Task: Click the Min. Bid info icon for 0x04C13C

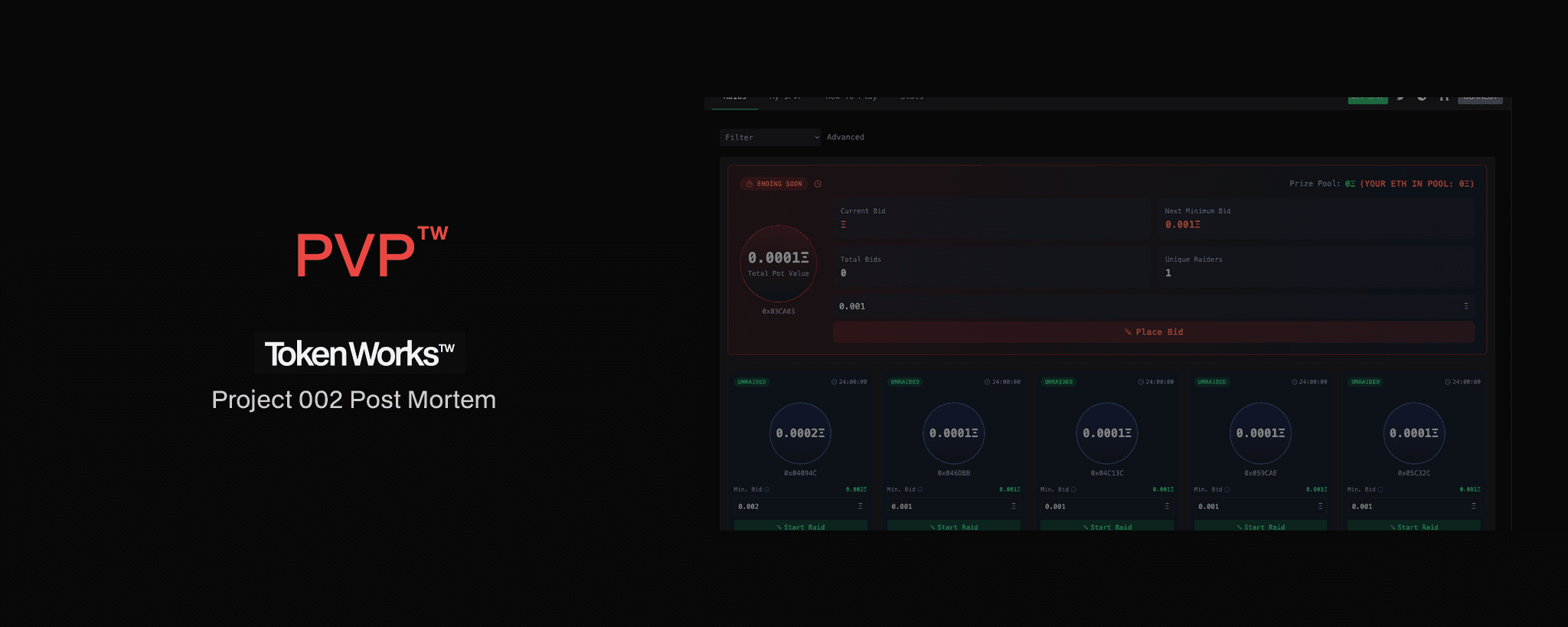Action: pos(1073,490)
